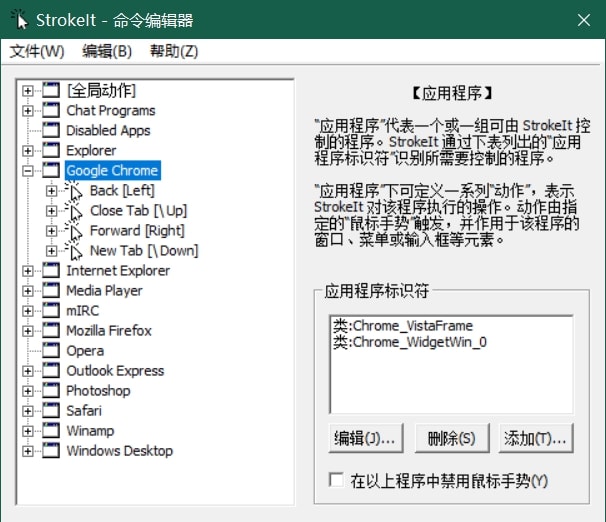Click the Forward [Right] gesture cursor icon

tap(73, 231)
